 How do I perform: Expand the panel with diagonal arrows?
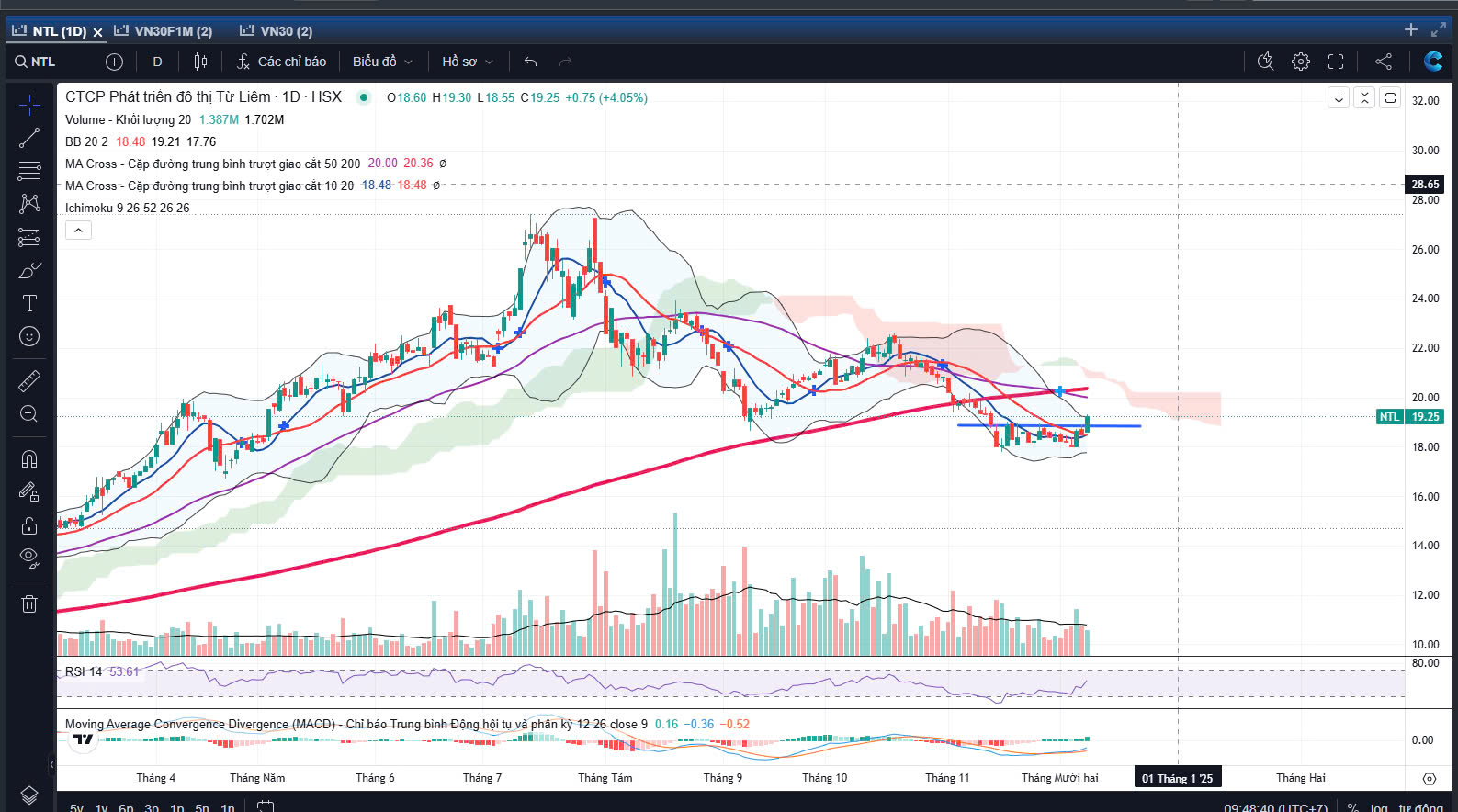[x=1439, y=30]
